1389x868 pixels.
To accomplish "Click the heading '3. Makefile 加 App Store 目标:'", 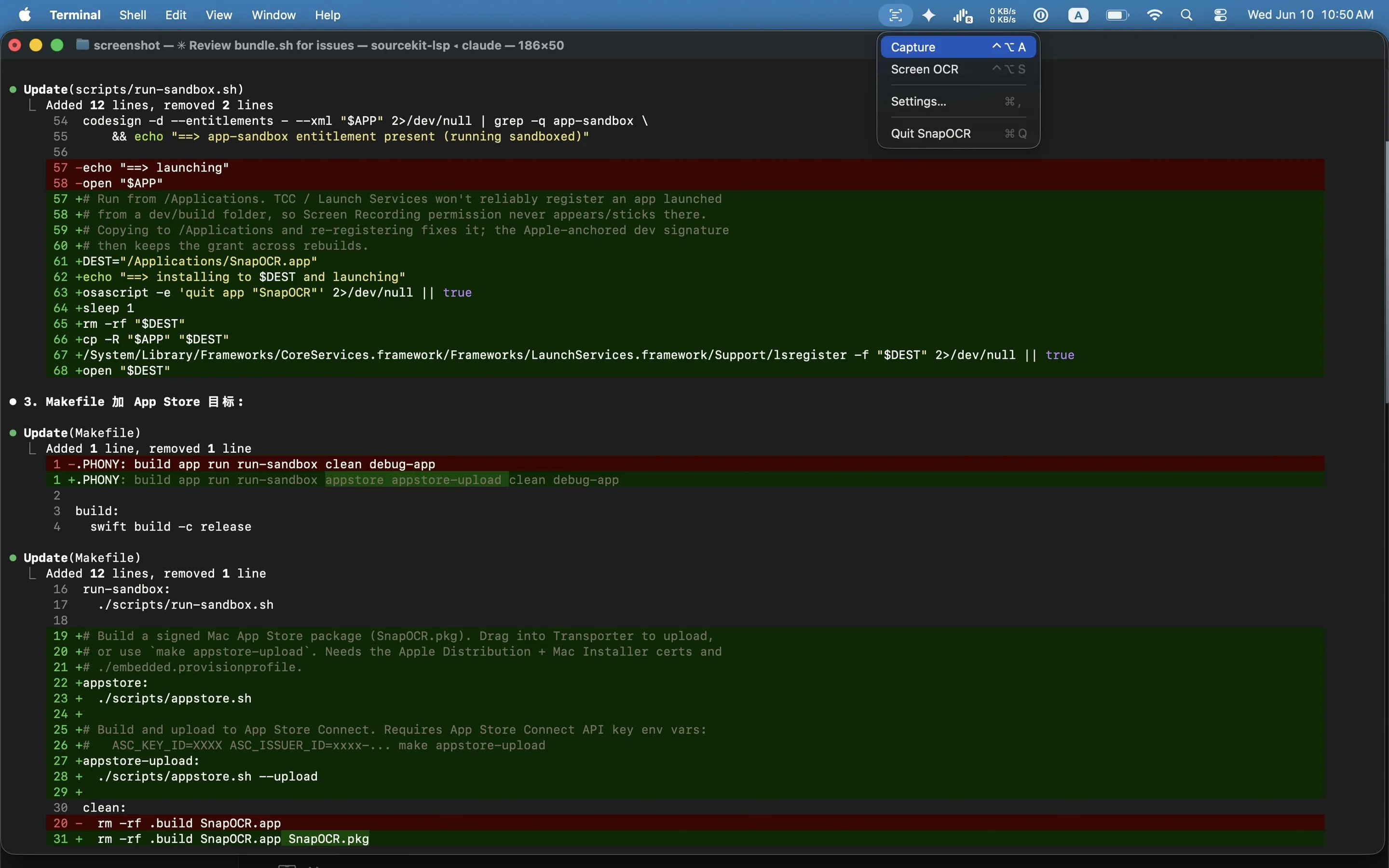I will coord(134,402).
